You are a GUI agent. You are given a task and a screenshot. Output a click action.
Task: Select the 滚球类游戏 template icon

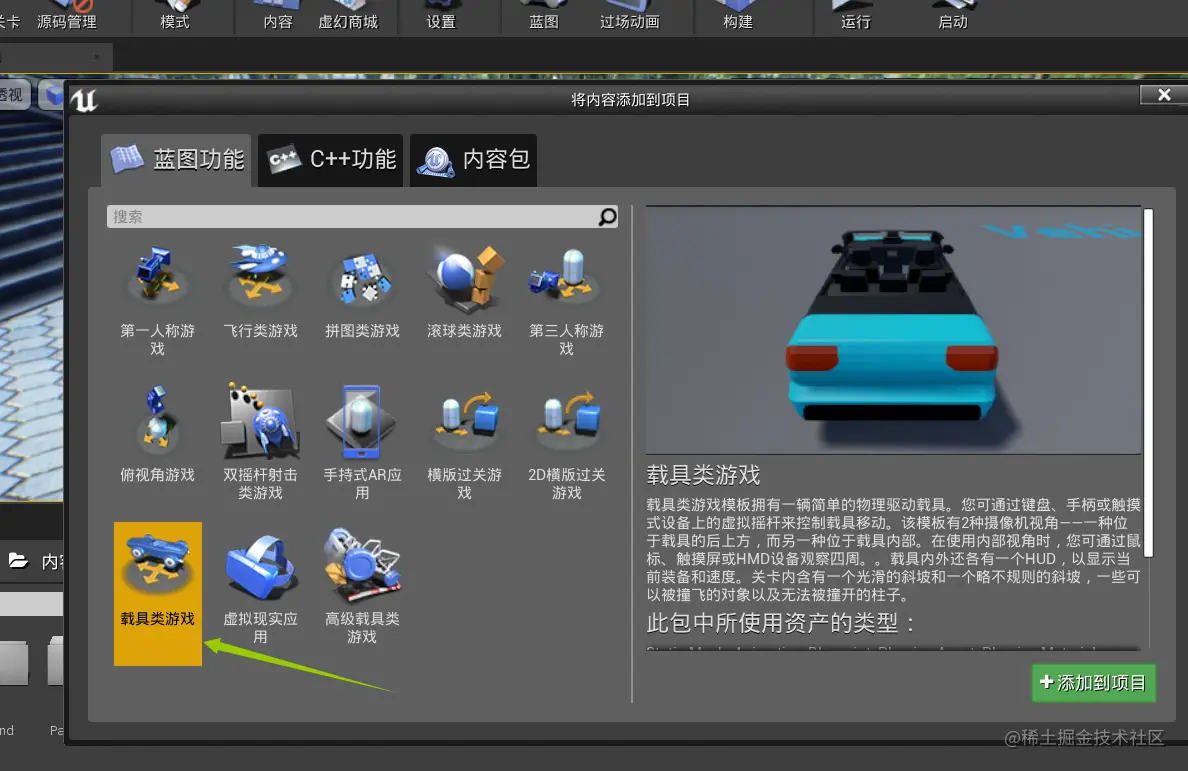(463, 275)
